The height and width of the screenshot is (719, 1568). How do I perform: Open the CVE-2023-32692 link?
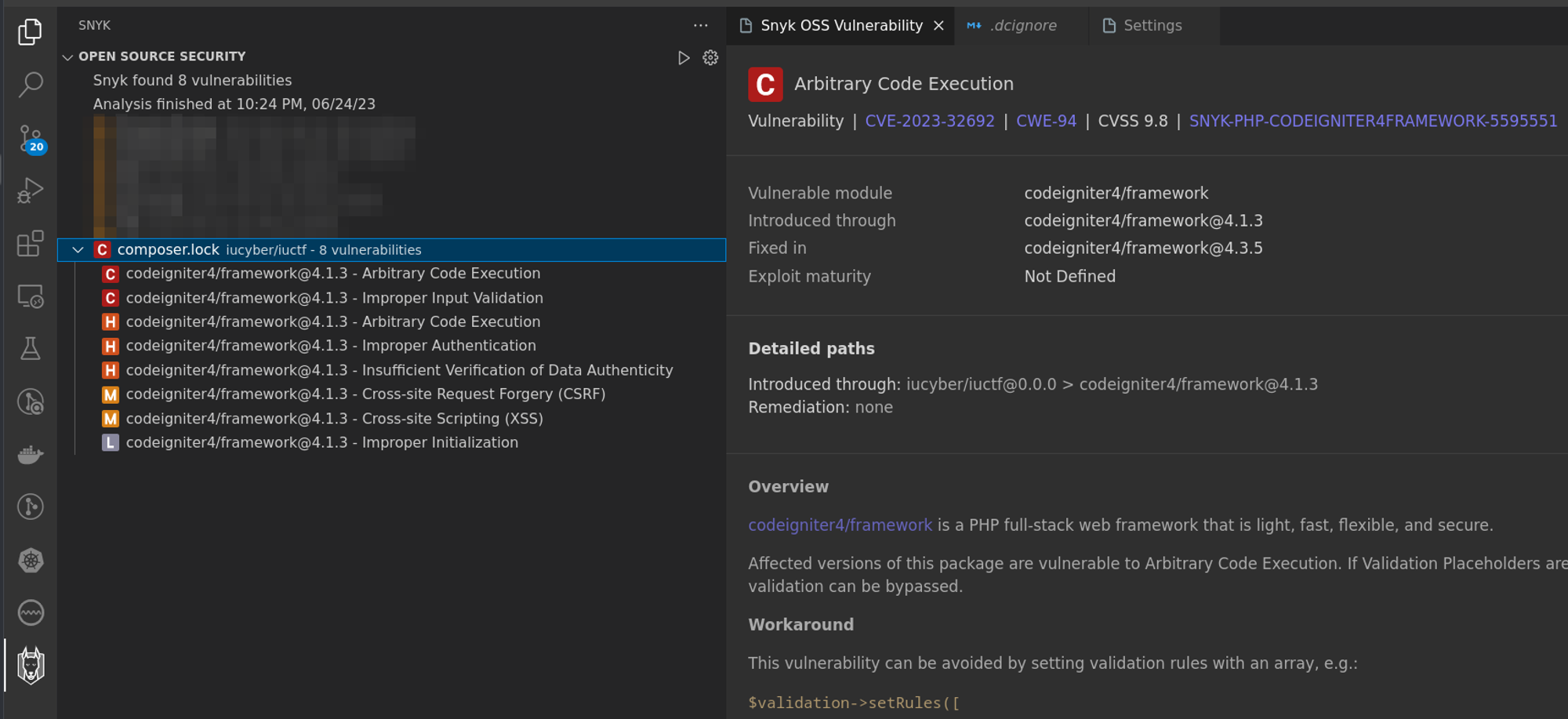(x=929, y=122)
